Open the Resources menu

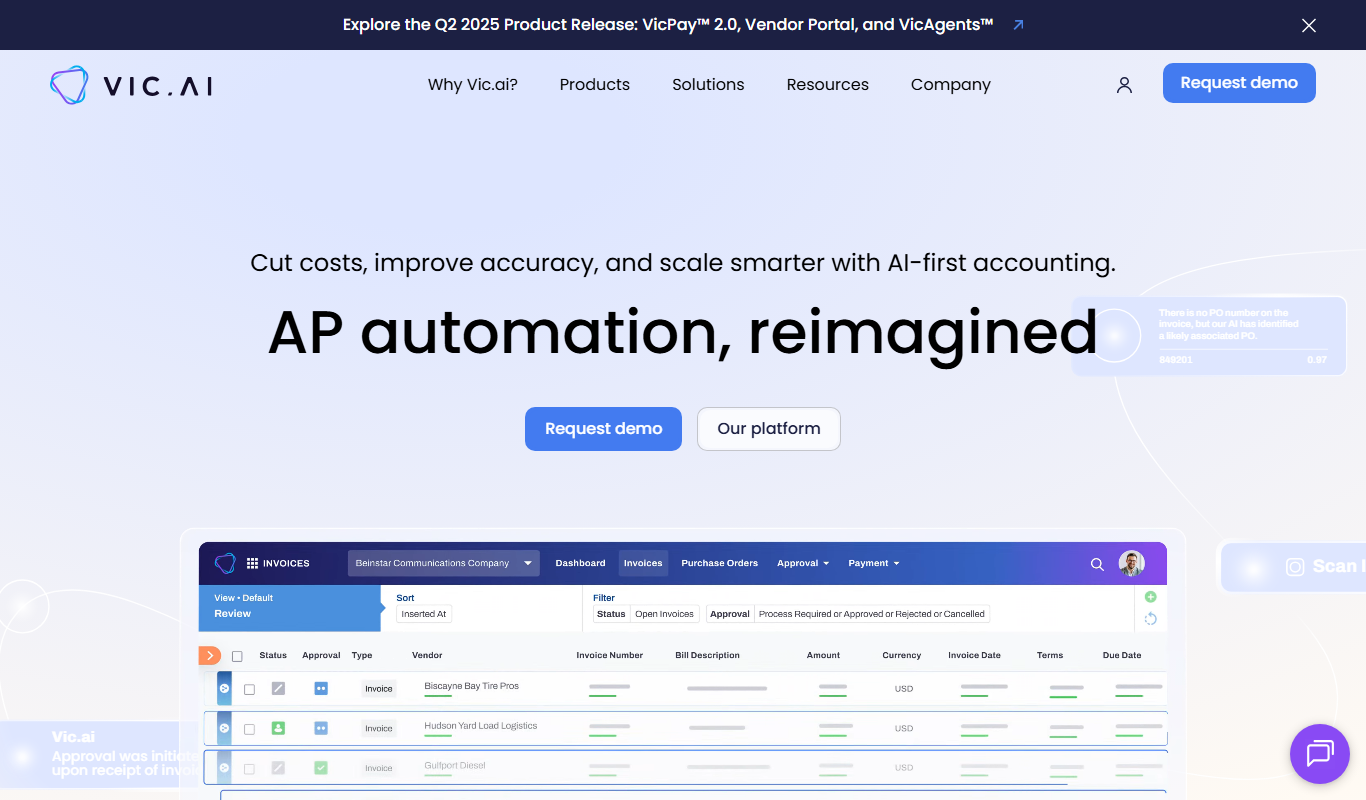(x=828, y=85)
